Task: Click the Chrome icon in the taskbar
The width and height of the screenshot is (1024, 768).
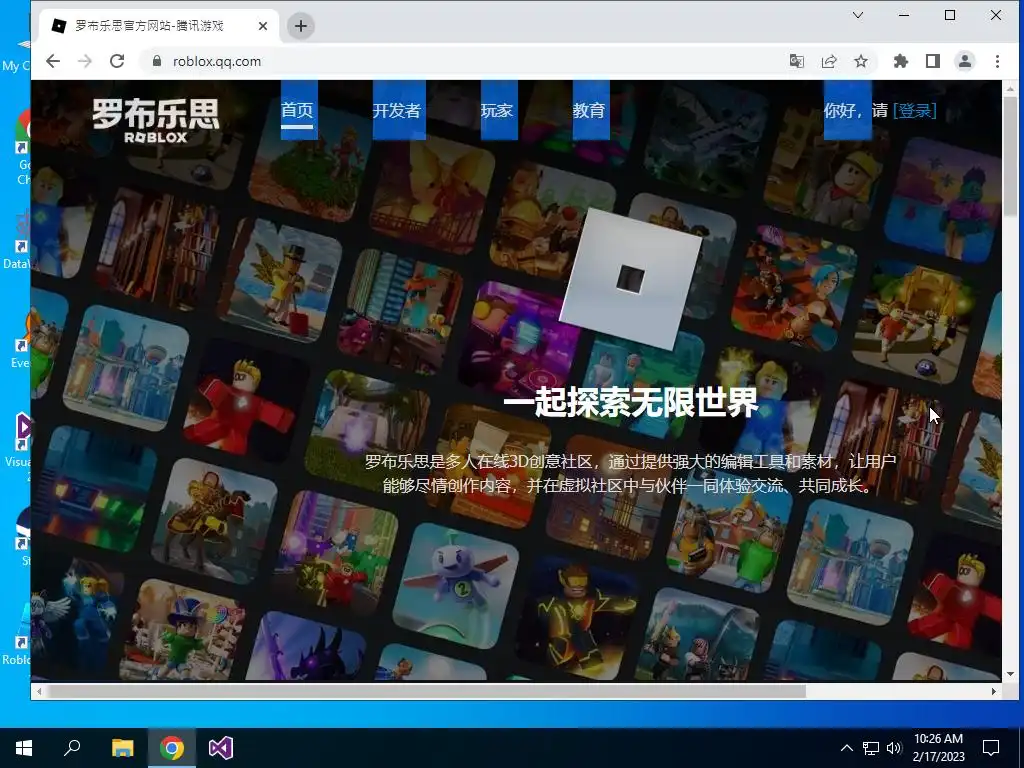Action: pyautogui.click(x=172, y=748)
